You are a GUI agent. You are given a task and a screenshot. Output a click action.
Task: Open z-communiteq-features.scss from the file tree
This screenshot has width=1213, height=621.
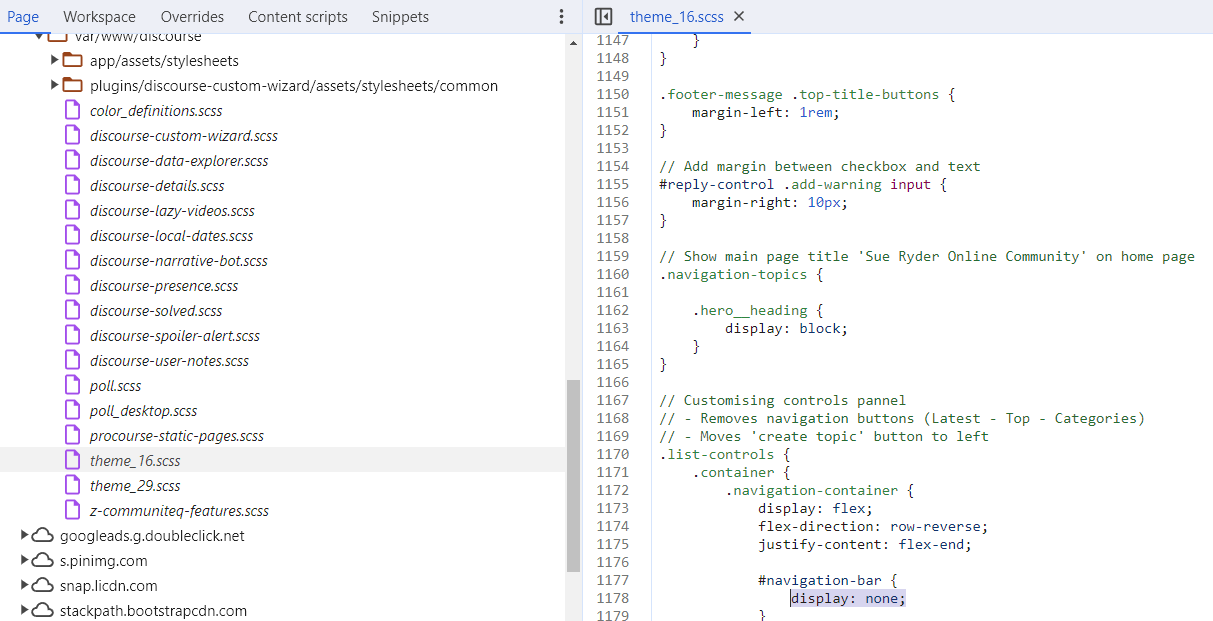[179, 511]
